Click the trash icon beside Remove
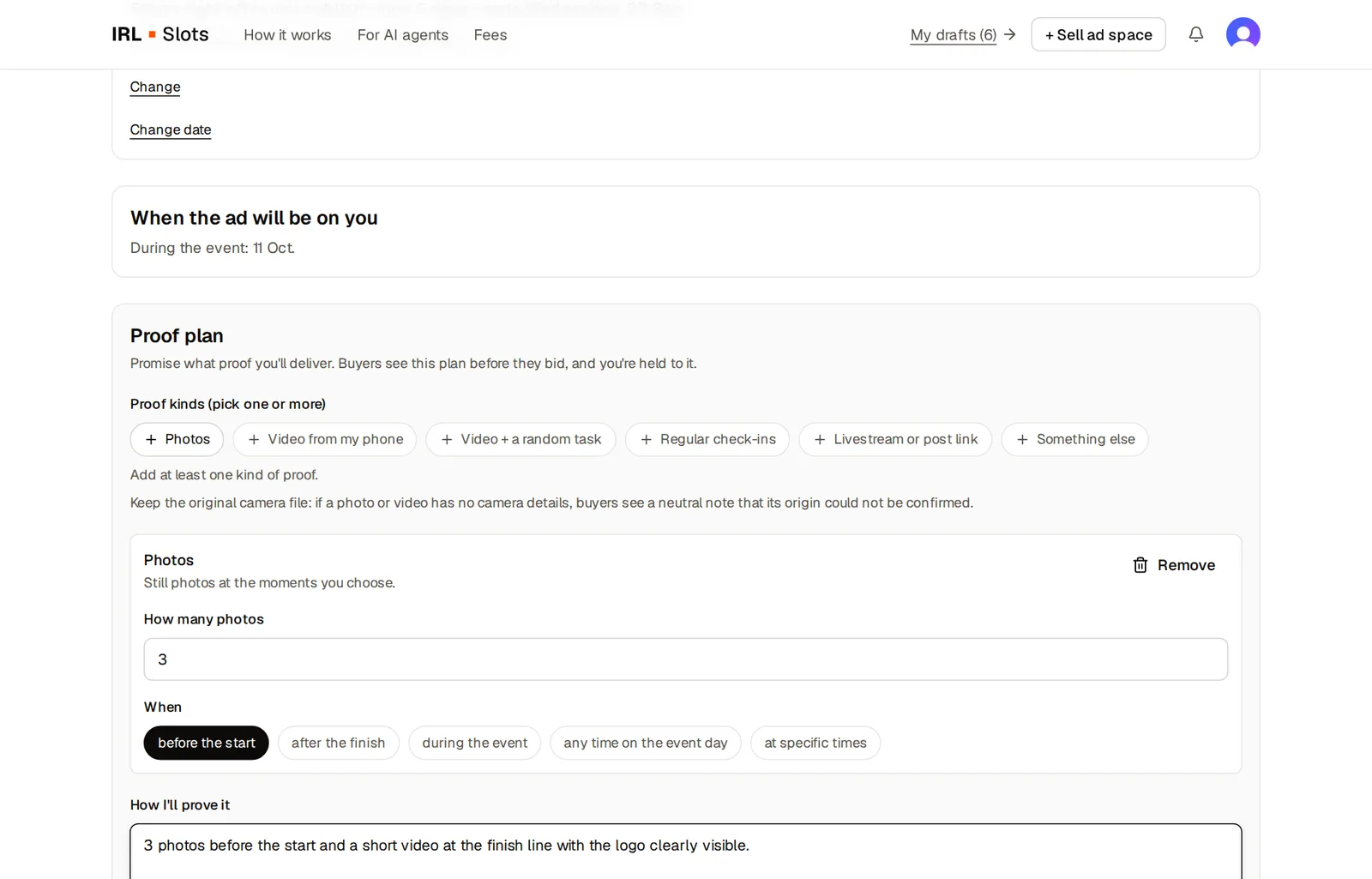Image resolution: width=1372 pixels, height=879 pixels. (1140, 565)
